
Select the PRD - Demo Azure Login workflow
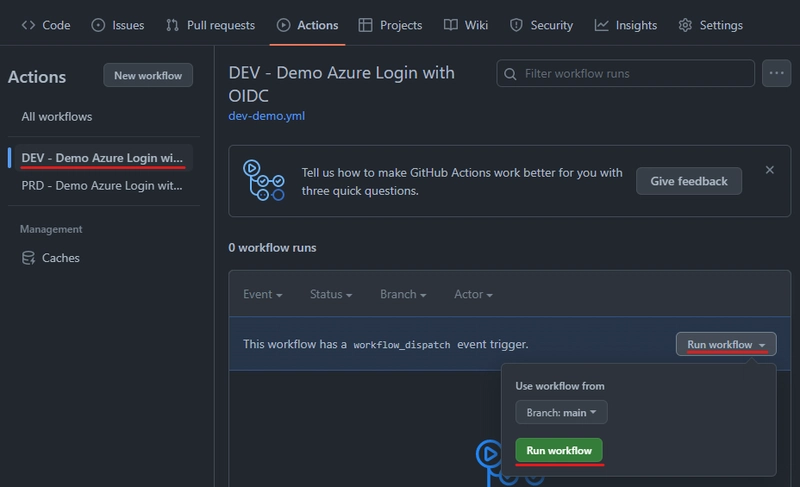tap(102, 186)
